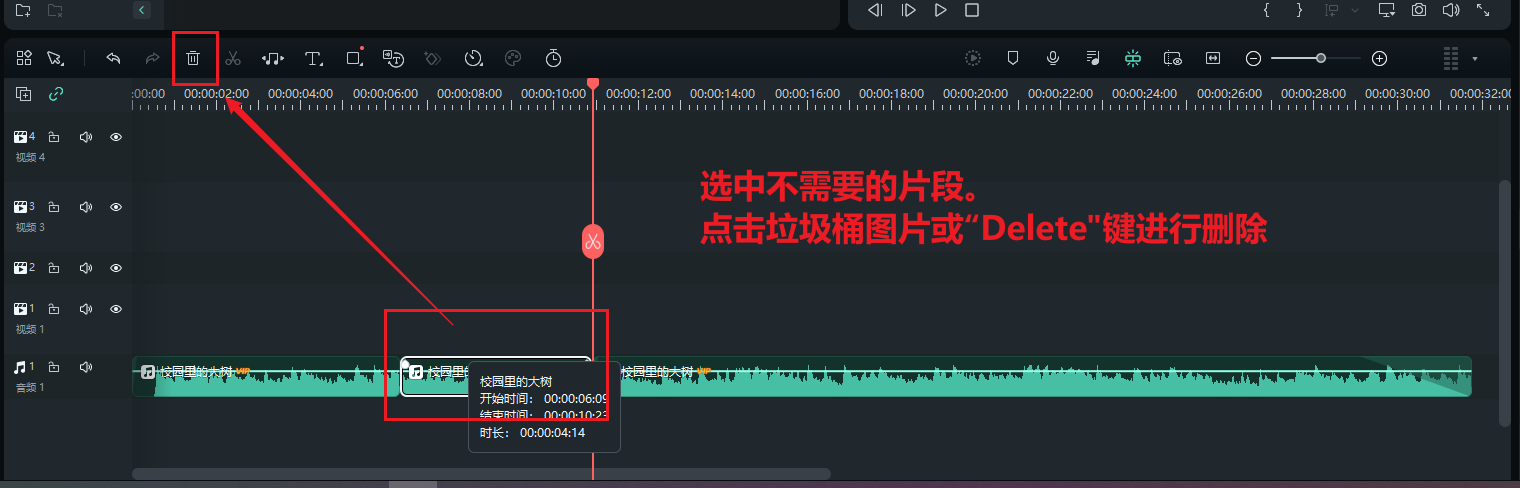Adjust the timeline zoom slider handle
This screenshot has width=1520, height=488.
(1321, 59)
